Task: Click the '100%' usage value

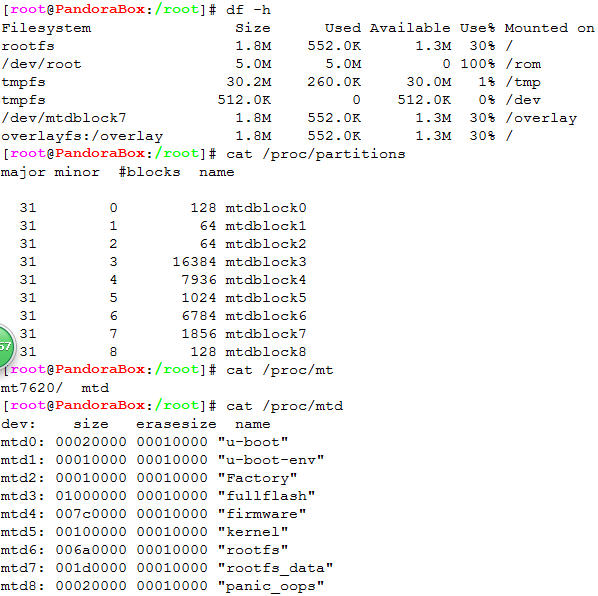Action: (x=477, y=64)
